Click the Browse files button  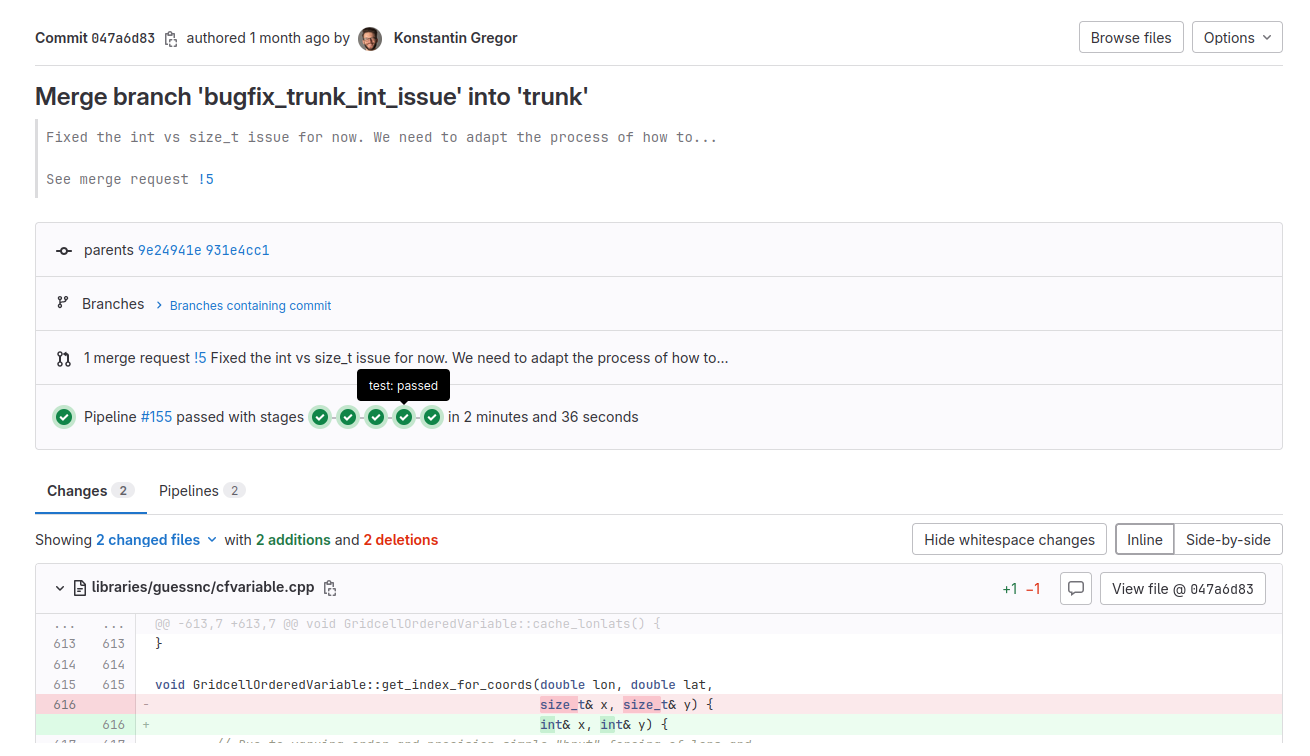1130,38
